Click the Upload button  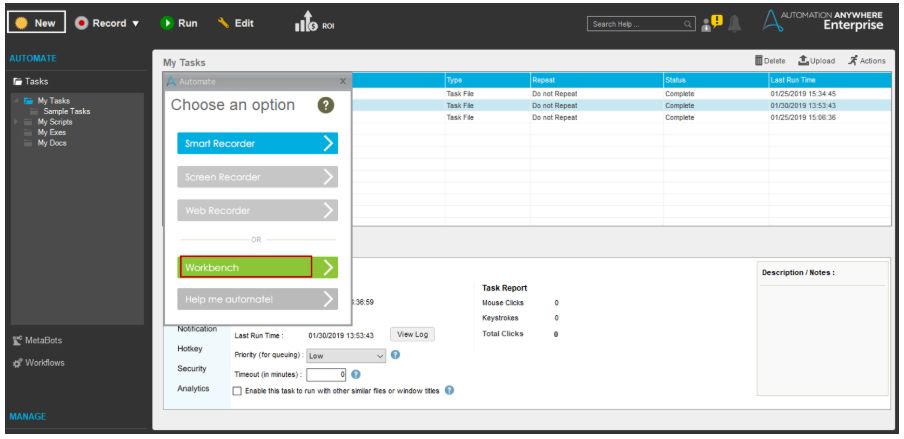pos(816,61)
